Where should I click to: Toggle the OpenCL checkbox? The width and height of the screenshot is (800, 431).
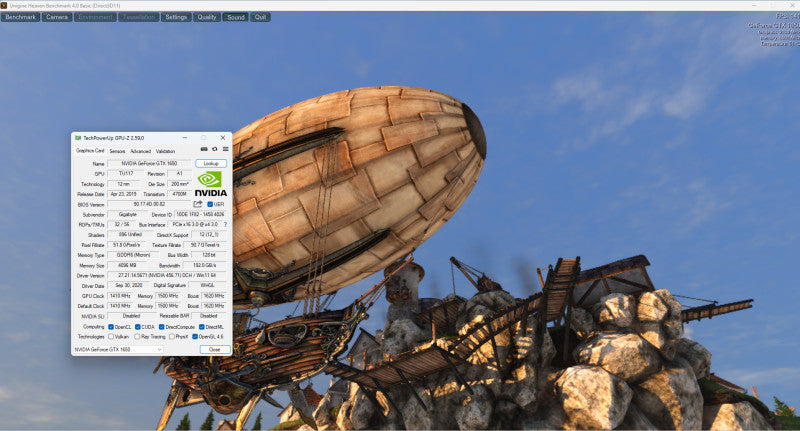tap(111, 327)
